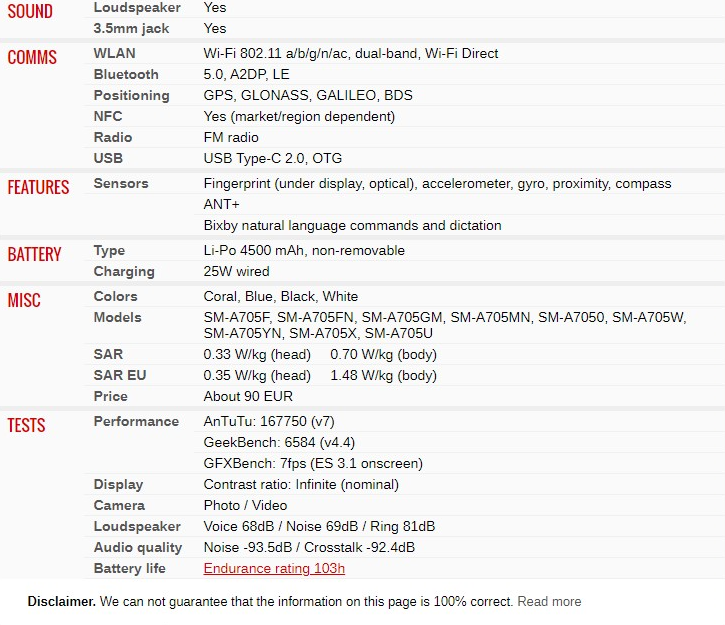This screenshot has width=725, height=625.
Task: Click Photo / Video camera samples text
Action: point(245,505)
